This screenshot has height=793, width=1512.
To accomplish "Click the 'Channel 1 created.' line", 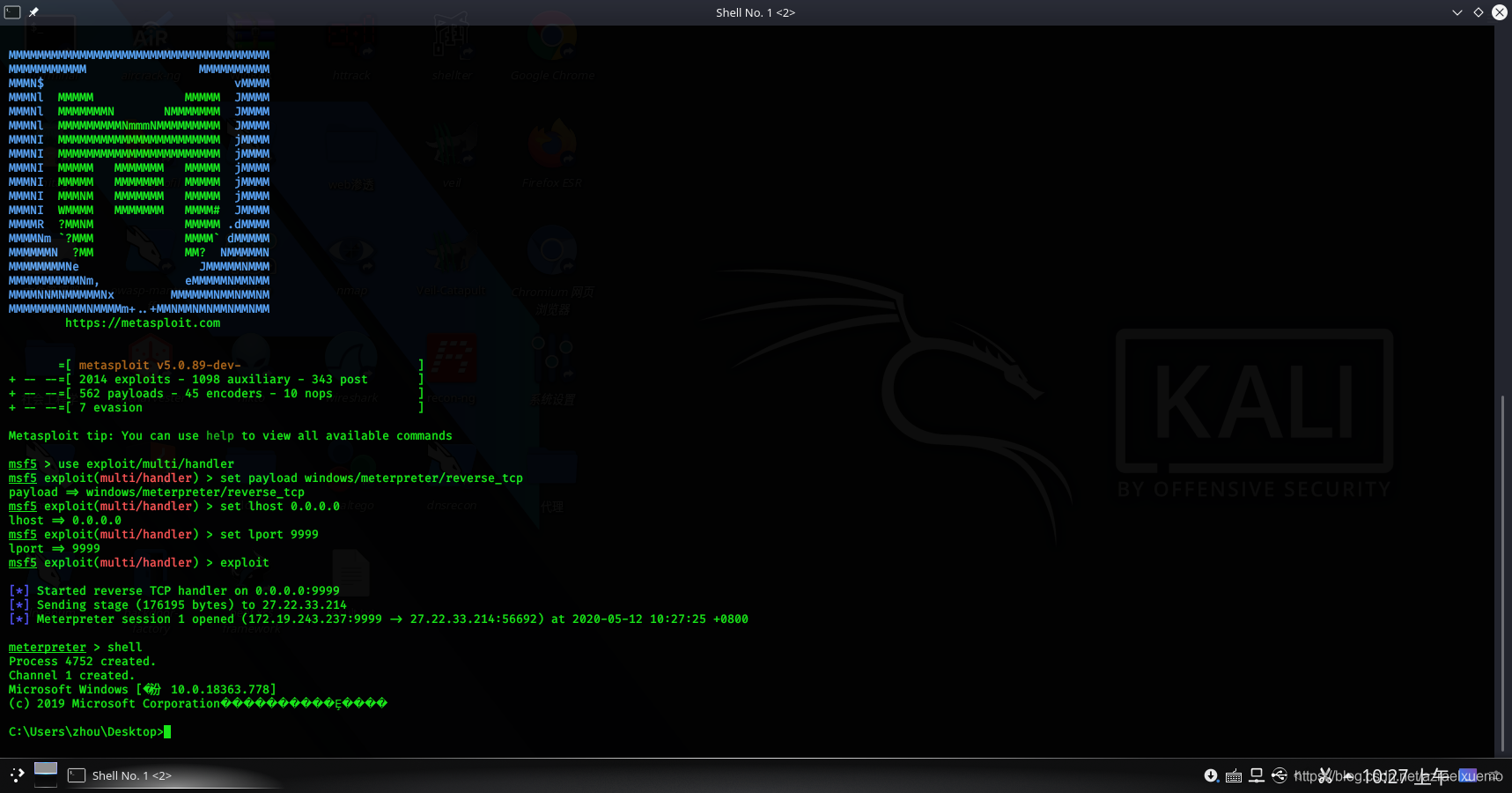I will point(71,676).
